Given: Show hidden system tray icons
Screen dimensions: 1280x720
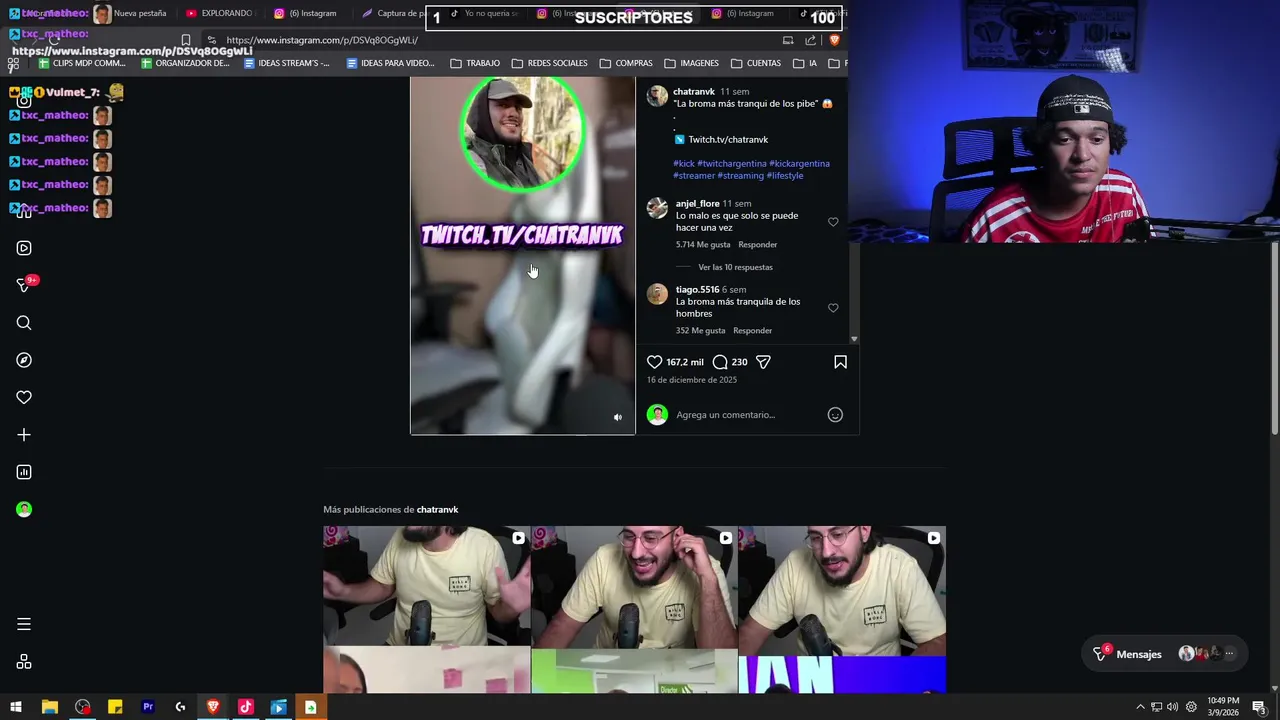Looking at the screenshot, I should coord(1140,707).
